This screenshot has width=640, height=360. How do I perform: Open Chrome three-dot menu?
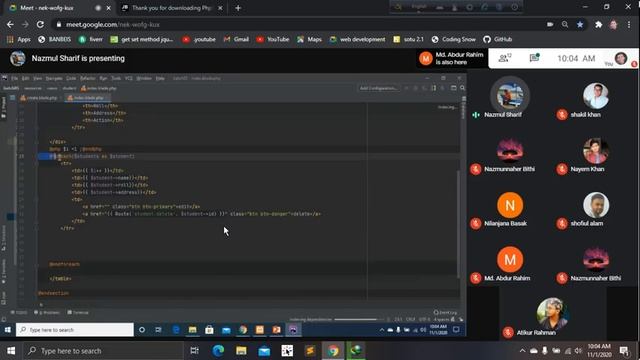(629, 24)
